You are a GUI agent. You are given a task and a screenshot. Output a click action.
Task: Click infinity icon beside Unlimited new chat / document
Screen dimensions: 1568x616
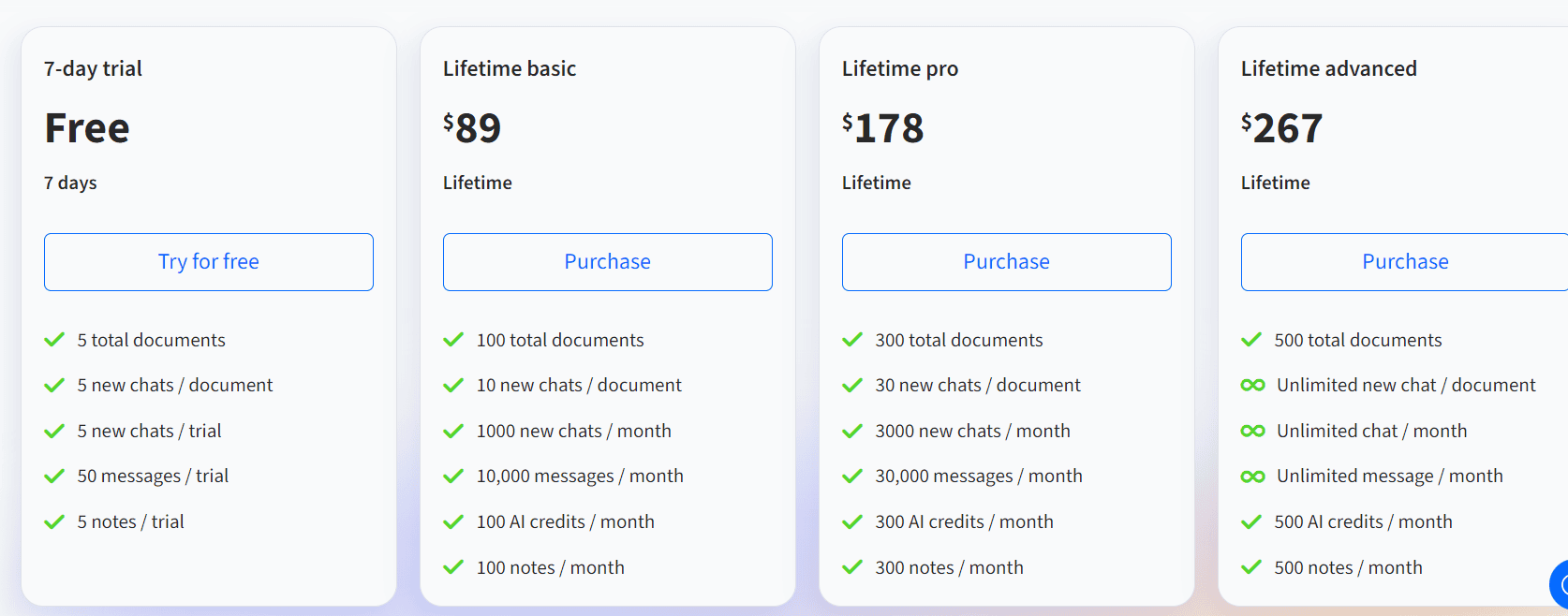pos(1253,385)
